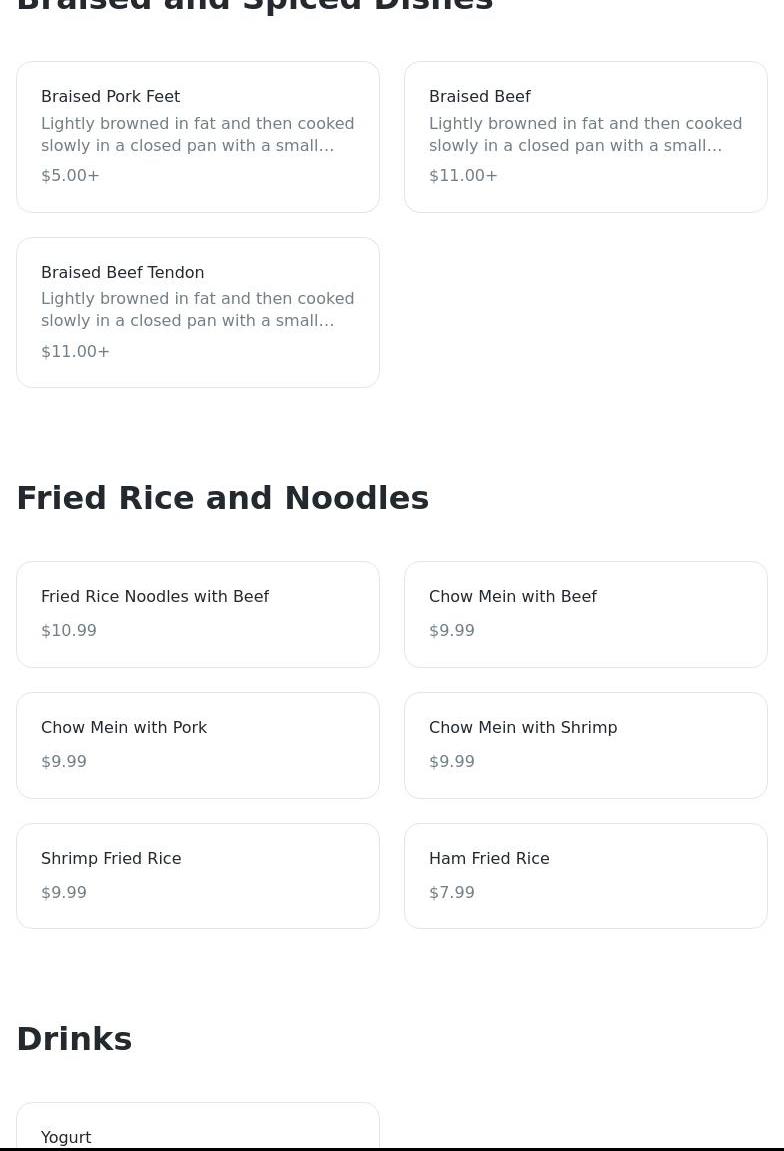The height and width of the screenshot is (1151, 784).
Task: Click the Braised Pork Feet description text
Action: tap(197, 134)
